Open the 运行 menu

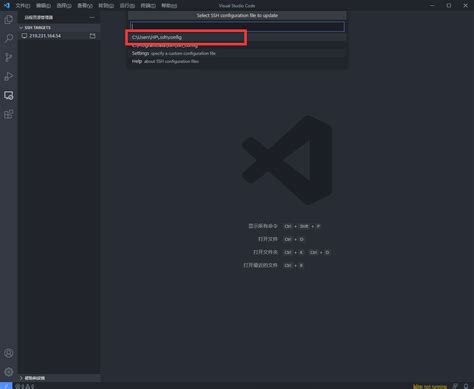click(127, 6)
